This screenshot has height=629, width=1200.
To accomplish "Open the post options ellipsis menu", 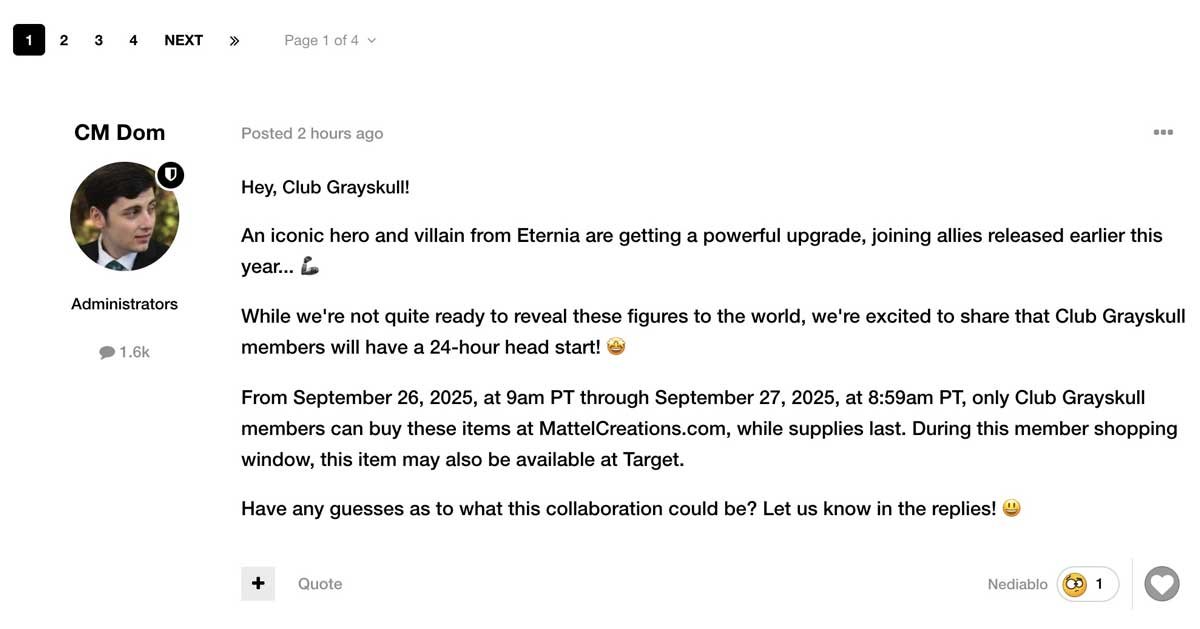I will pos(1162,132).
